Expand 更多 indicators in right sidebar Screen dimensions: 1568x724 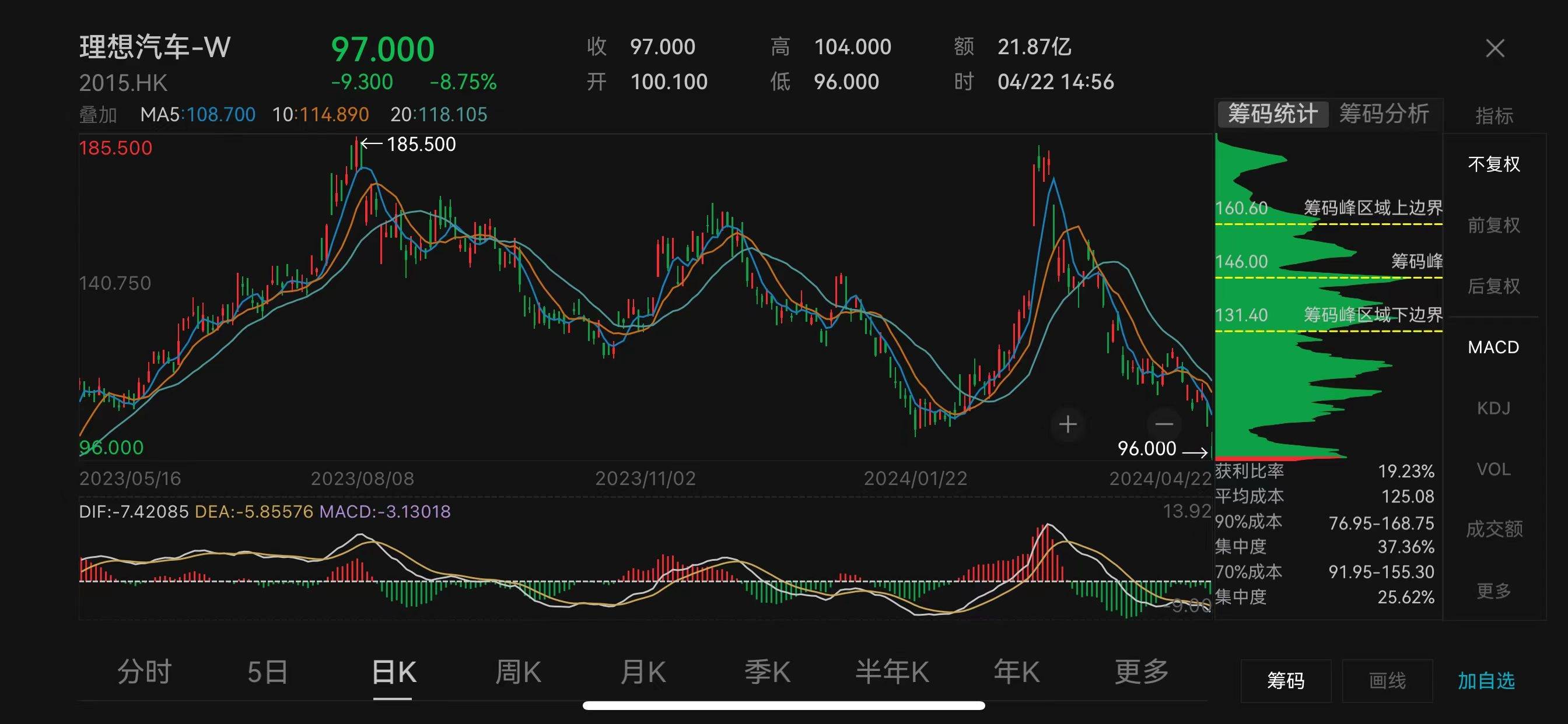1494,590
